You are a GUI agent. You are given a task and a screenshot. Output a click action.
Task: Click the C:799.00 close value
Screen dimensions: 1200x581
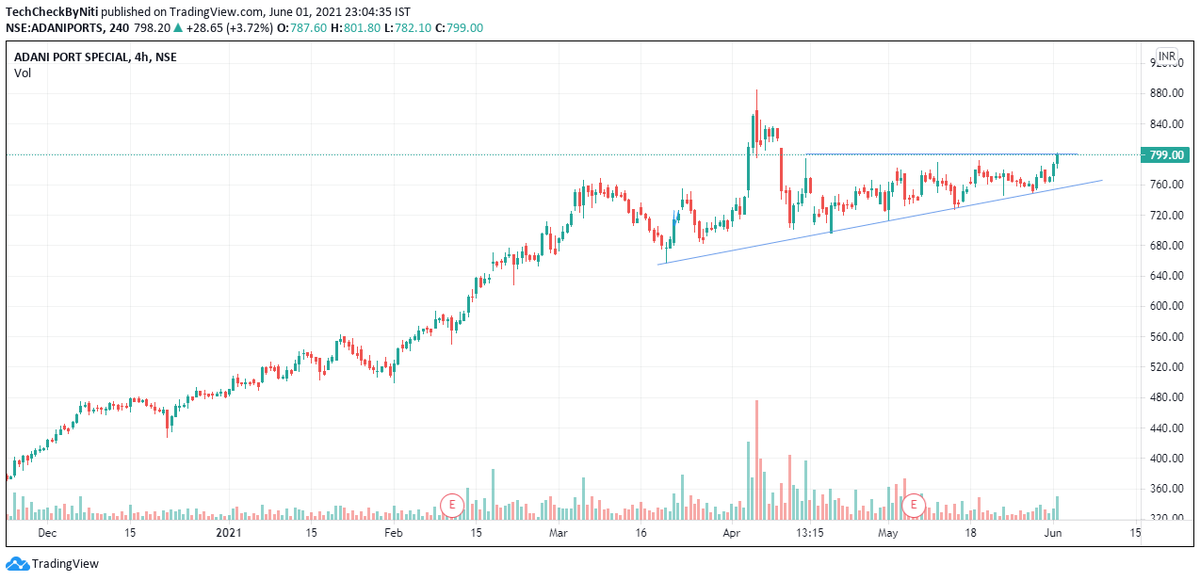click(x=458, y=27)
